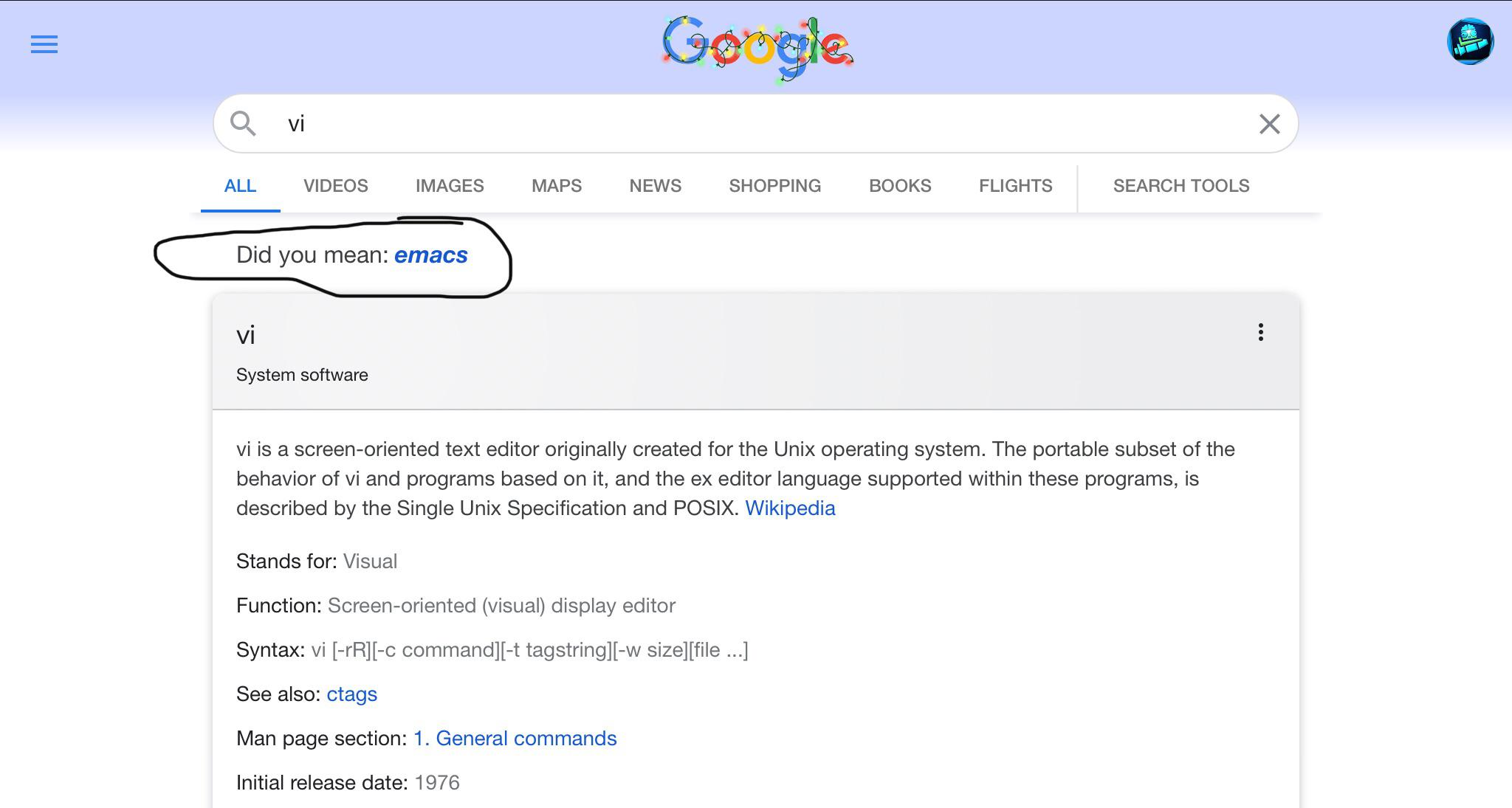Click the search magnifier icon
Image resolution: width=1512 pixels, height=808 pixels.
point(244,122)
